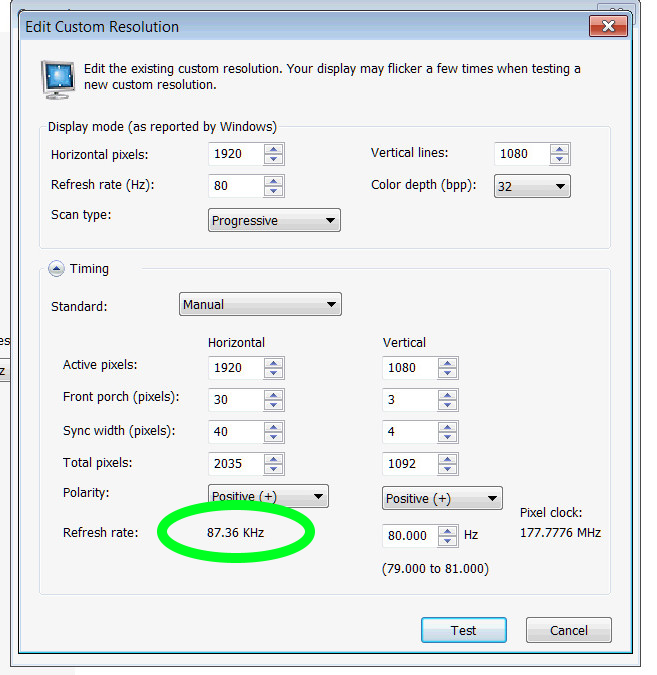The width and height of the screenshot is (657, 675).
Task: Collapse the Timing section expander
Action: coord(56,269)
